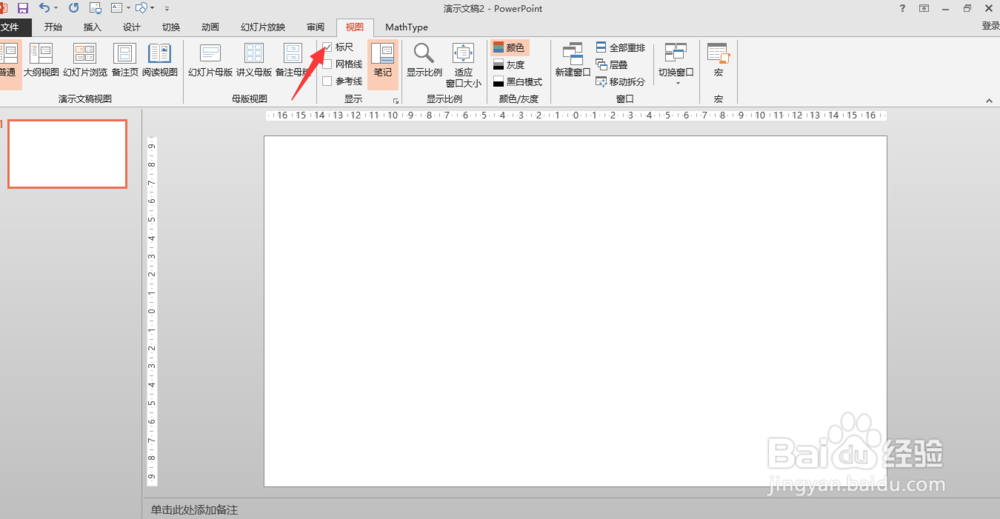This screenshot has height=519, width=1000.
Task: Open 讲义母版 handout master view
Action: (254, 61)
